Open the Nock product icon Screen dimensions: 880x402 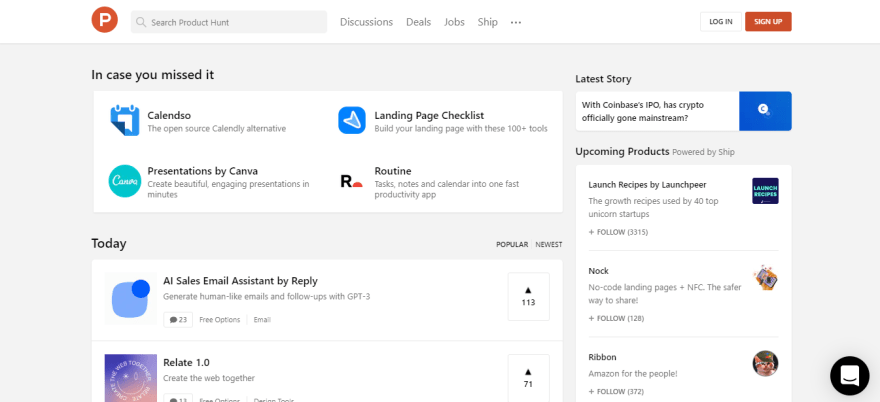point(765,277)
